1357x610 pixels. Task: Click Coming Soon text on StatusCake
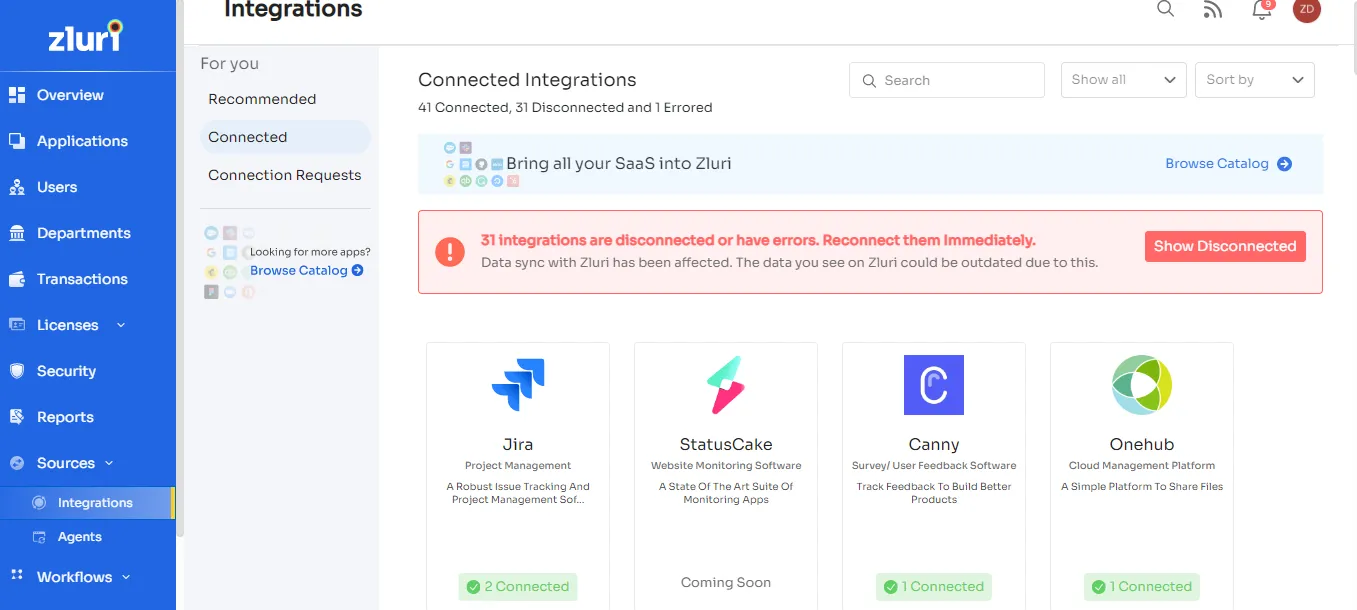[x=726, y=582]
